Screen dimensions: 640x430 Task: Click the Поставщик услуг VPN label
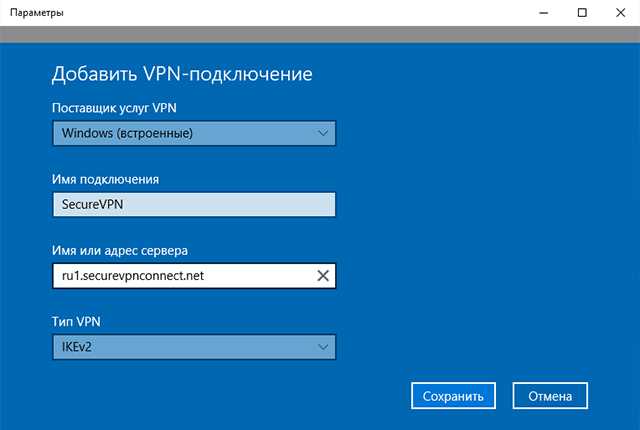click(x=114, y=108)
